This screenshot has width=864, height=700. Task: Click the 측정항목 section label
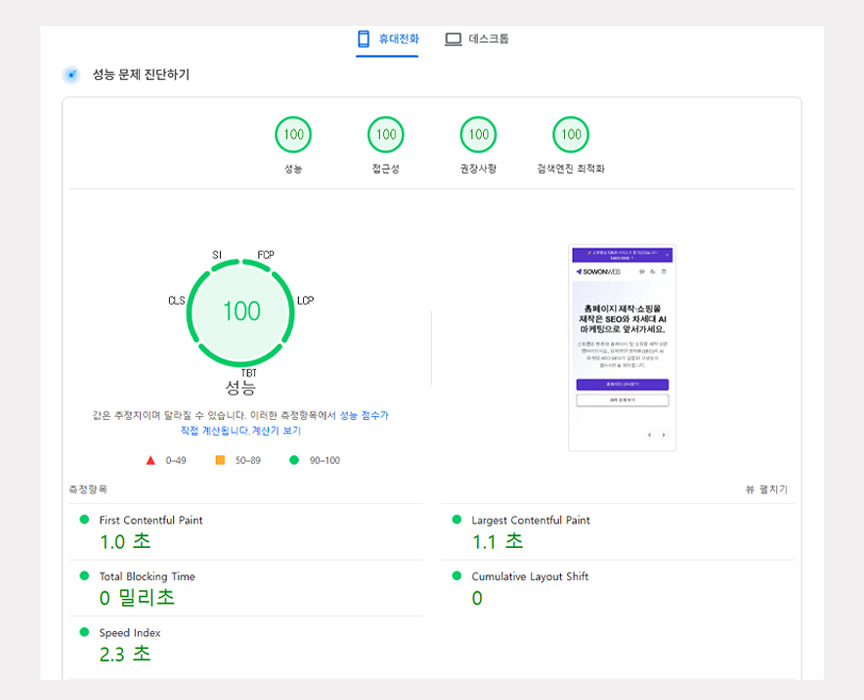[88, 489]
